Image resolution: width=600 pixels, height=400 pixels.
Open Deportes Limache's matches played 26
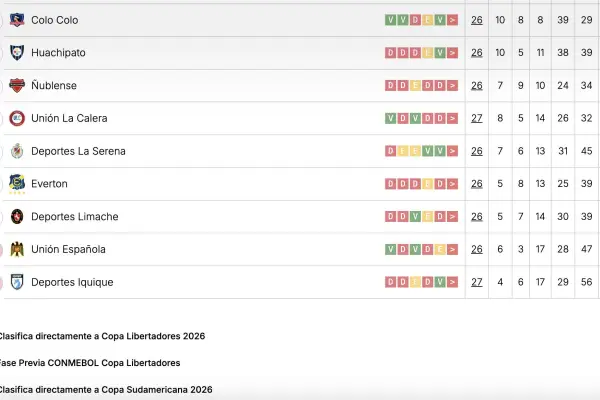click(x=477, y=217)
